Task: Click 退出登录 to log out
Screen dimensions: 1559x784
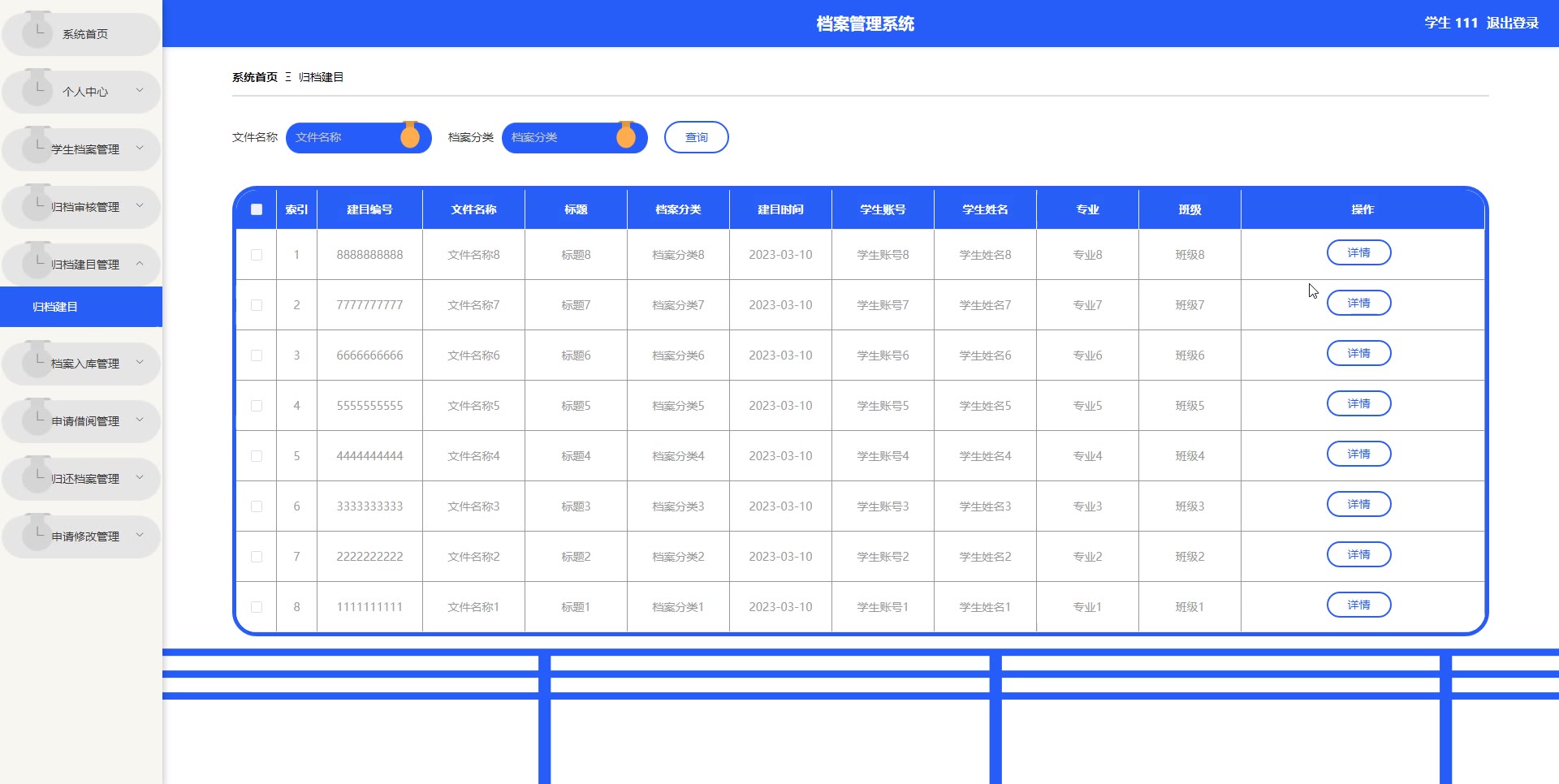Action: click(x=1513, y=23)
